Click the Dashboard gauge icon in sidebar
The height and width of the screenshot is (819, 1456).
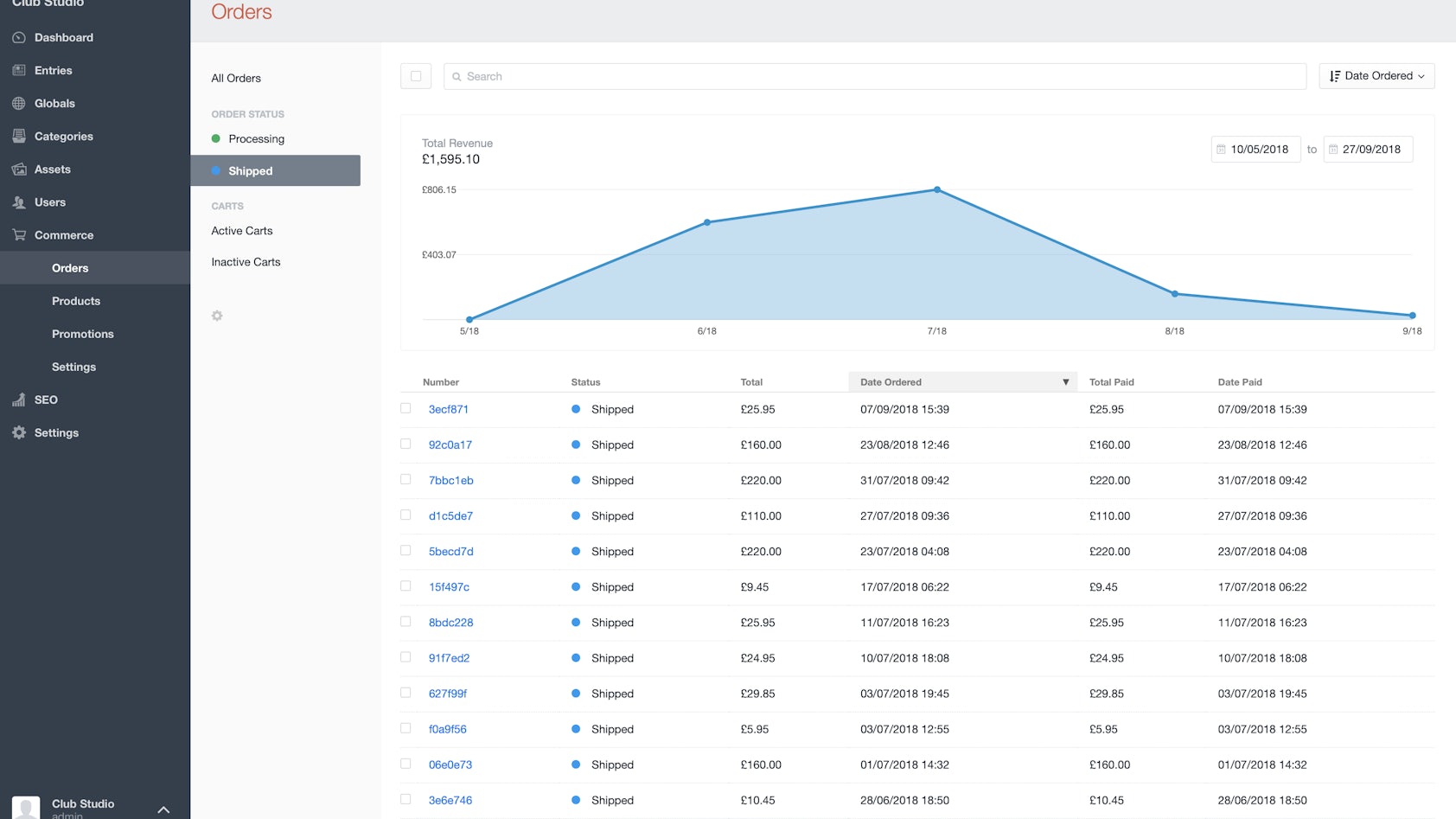coord(19,38)
